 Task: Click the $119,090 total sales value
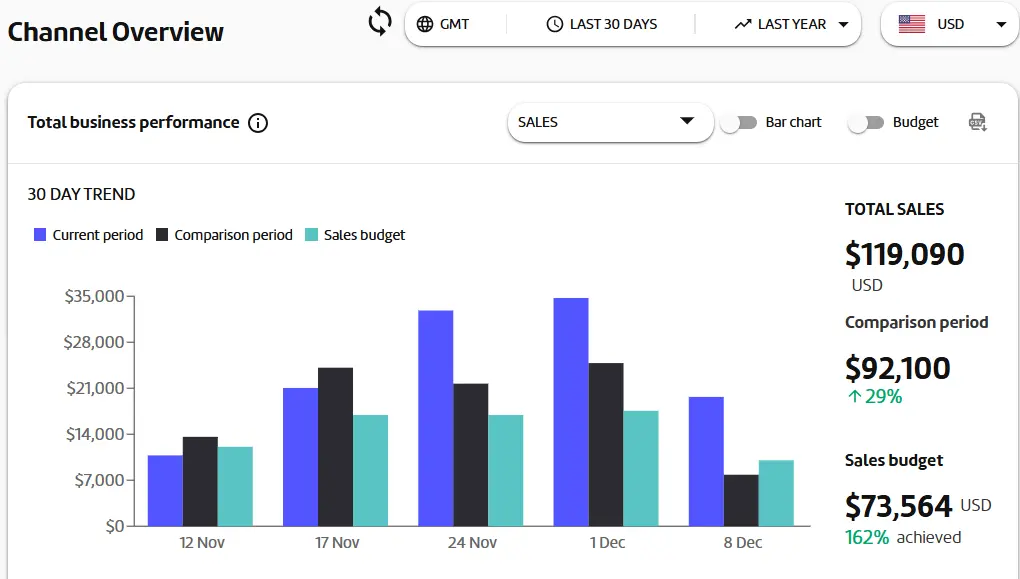pos(904,254)
